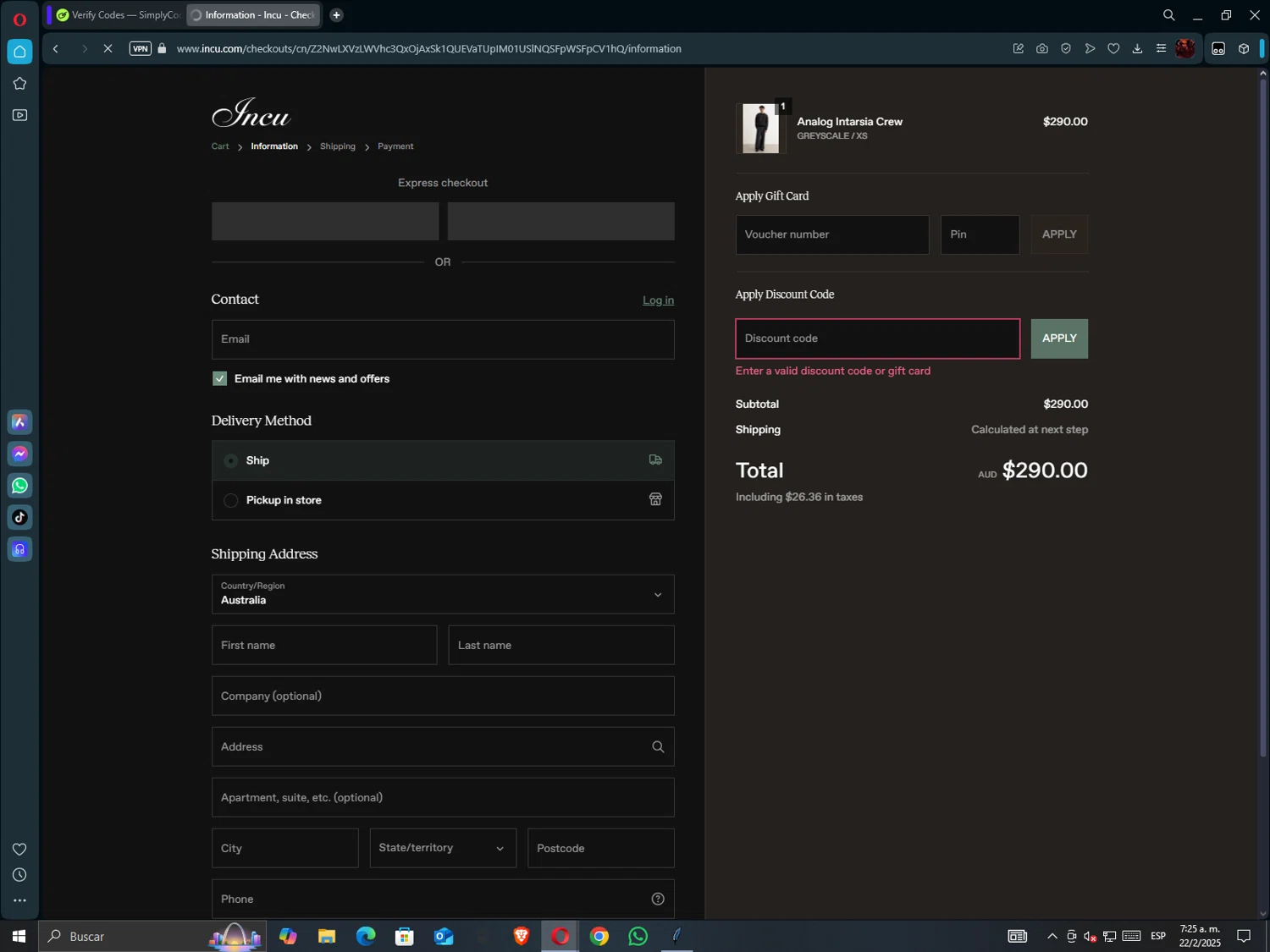Apply the gift card voucher

point(1059,234)
